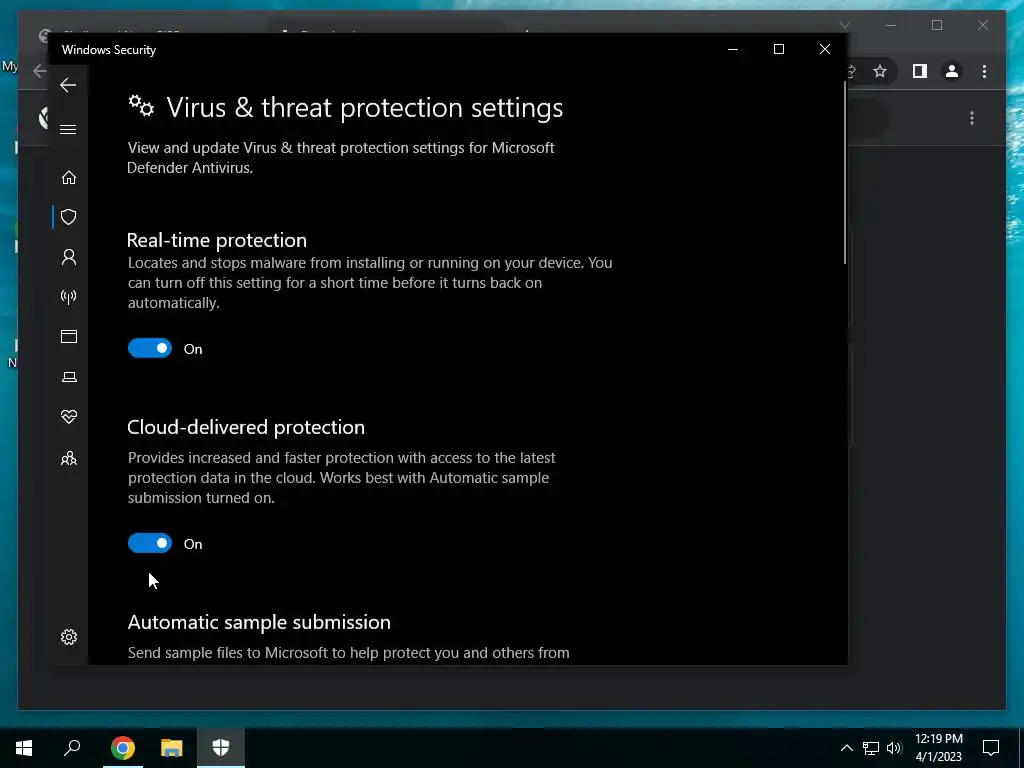The height and width of the screenshot is (768, 1024).
Task: Open Account protection person icon
Action: tap(69, 257)
